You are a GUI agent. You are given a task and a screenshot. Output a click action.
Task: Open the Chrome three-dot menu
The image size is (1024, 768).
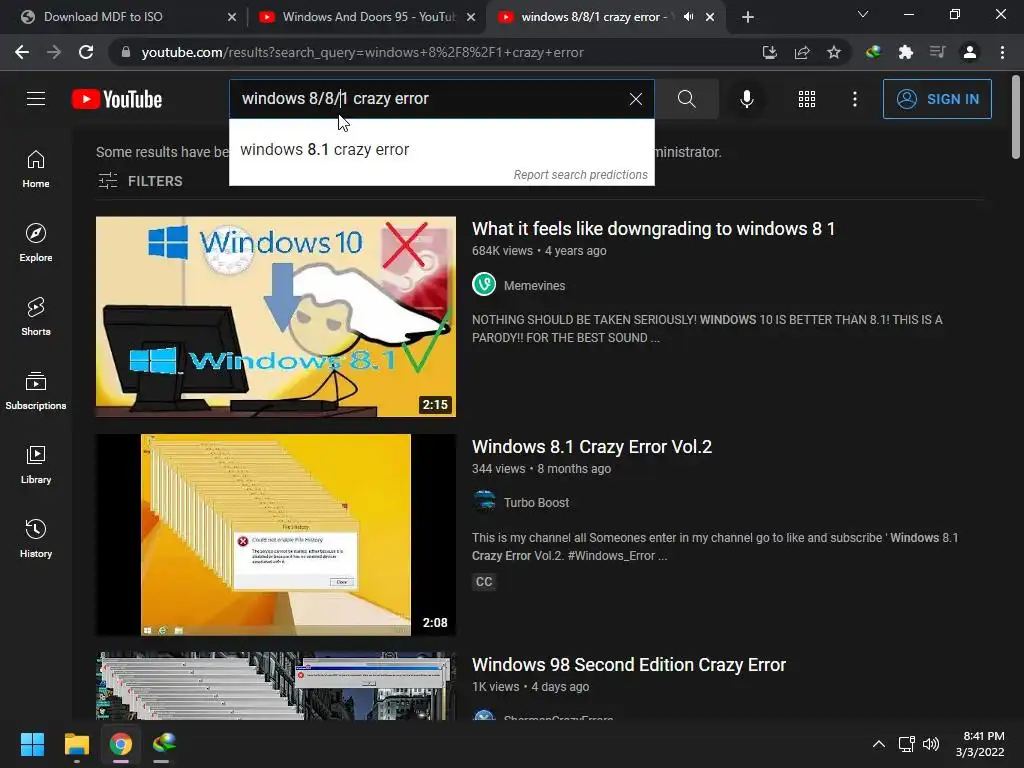click(x=1002, y=52)
